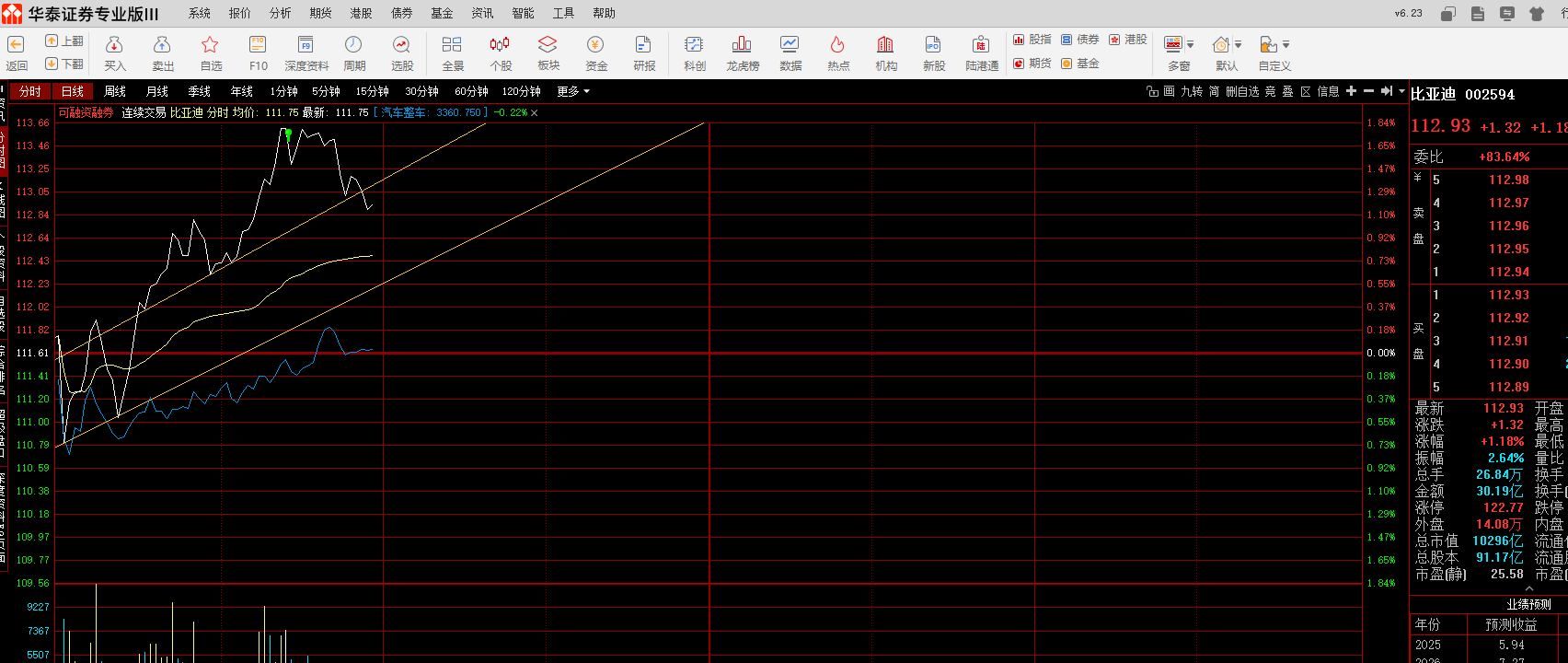Switch to the 周线 weekly tab

tap(115, 91)
